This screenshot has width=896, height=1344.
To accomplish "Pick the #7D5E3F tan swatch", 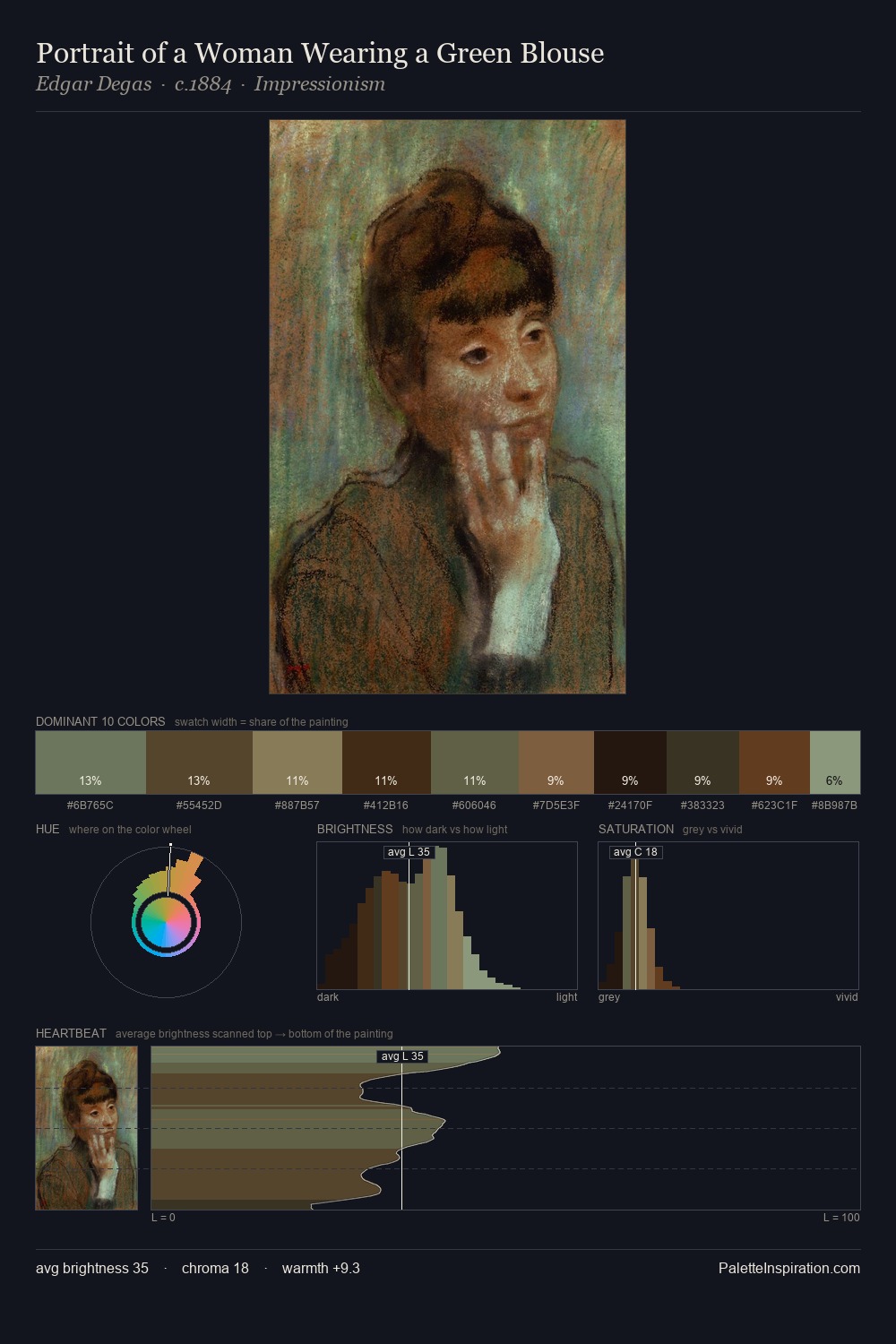I will click(556, 762).
